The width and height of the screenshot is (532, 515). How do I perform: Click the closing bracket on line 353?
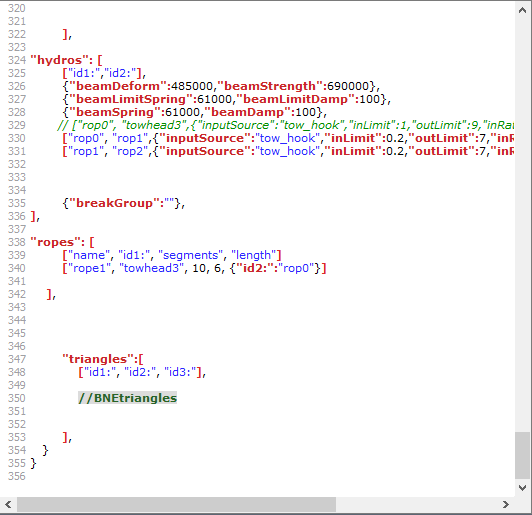click(65, 437)
